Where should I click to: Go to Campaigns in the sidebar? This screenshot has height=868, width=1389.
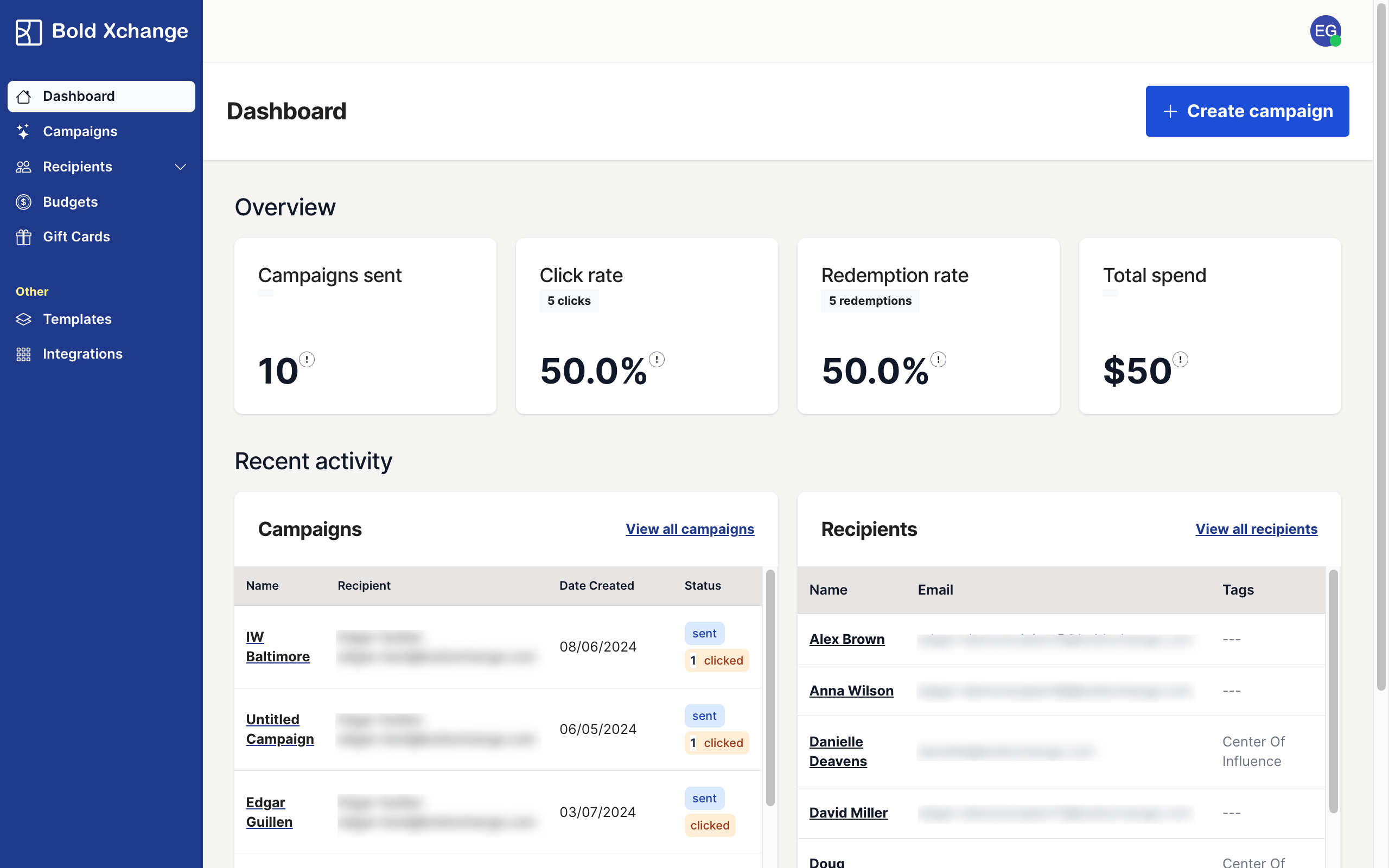80,131
